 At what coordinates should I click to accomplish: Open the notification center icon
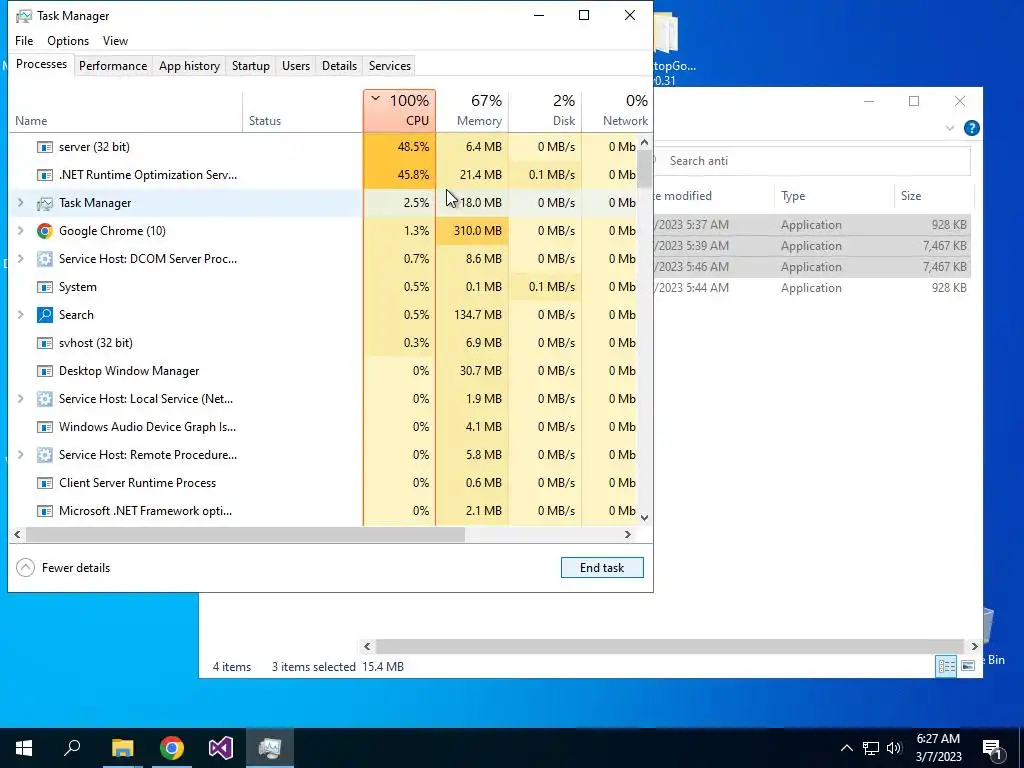(x=992, y=749)
